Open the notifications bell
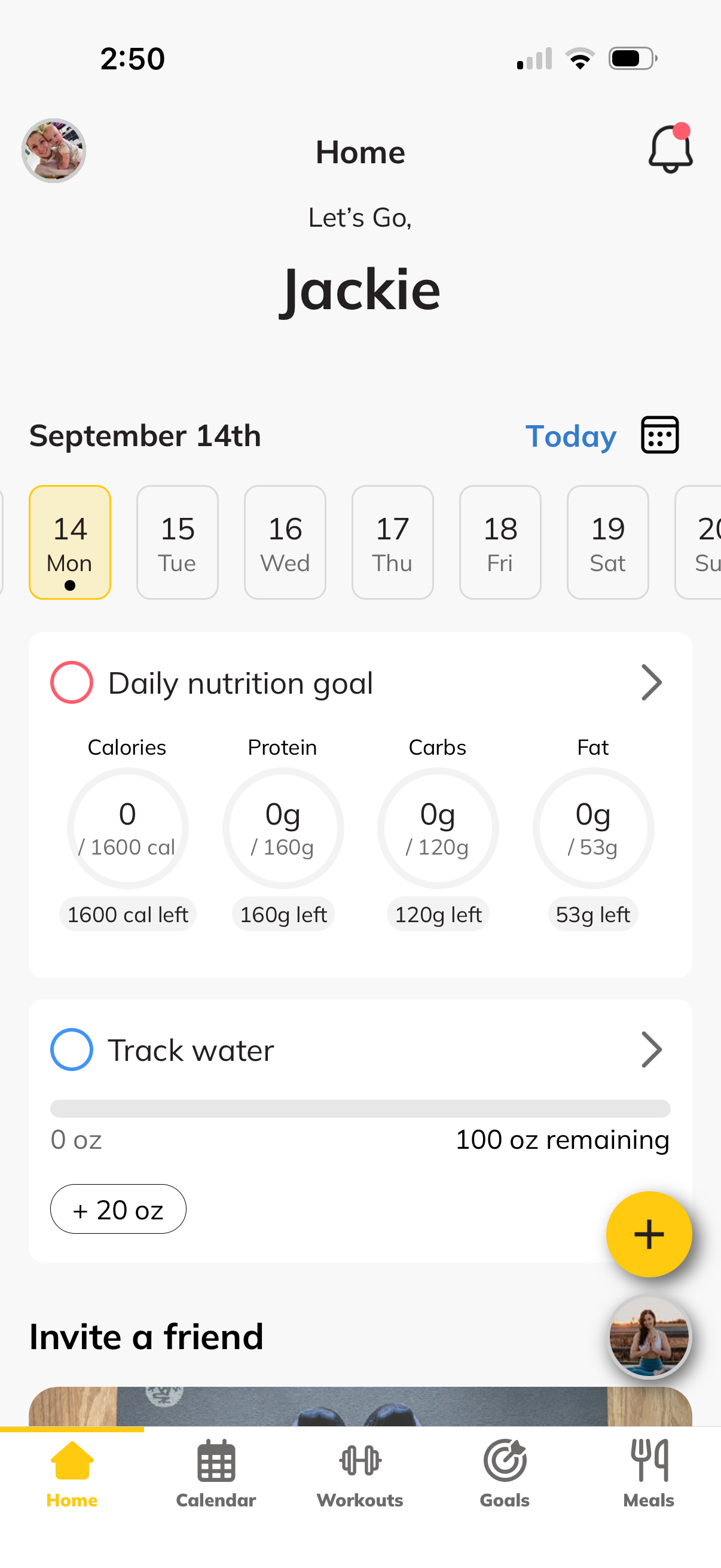The height and width of the screenshot is (1568, 721). pos(670,148)
